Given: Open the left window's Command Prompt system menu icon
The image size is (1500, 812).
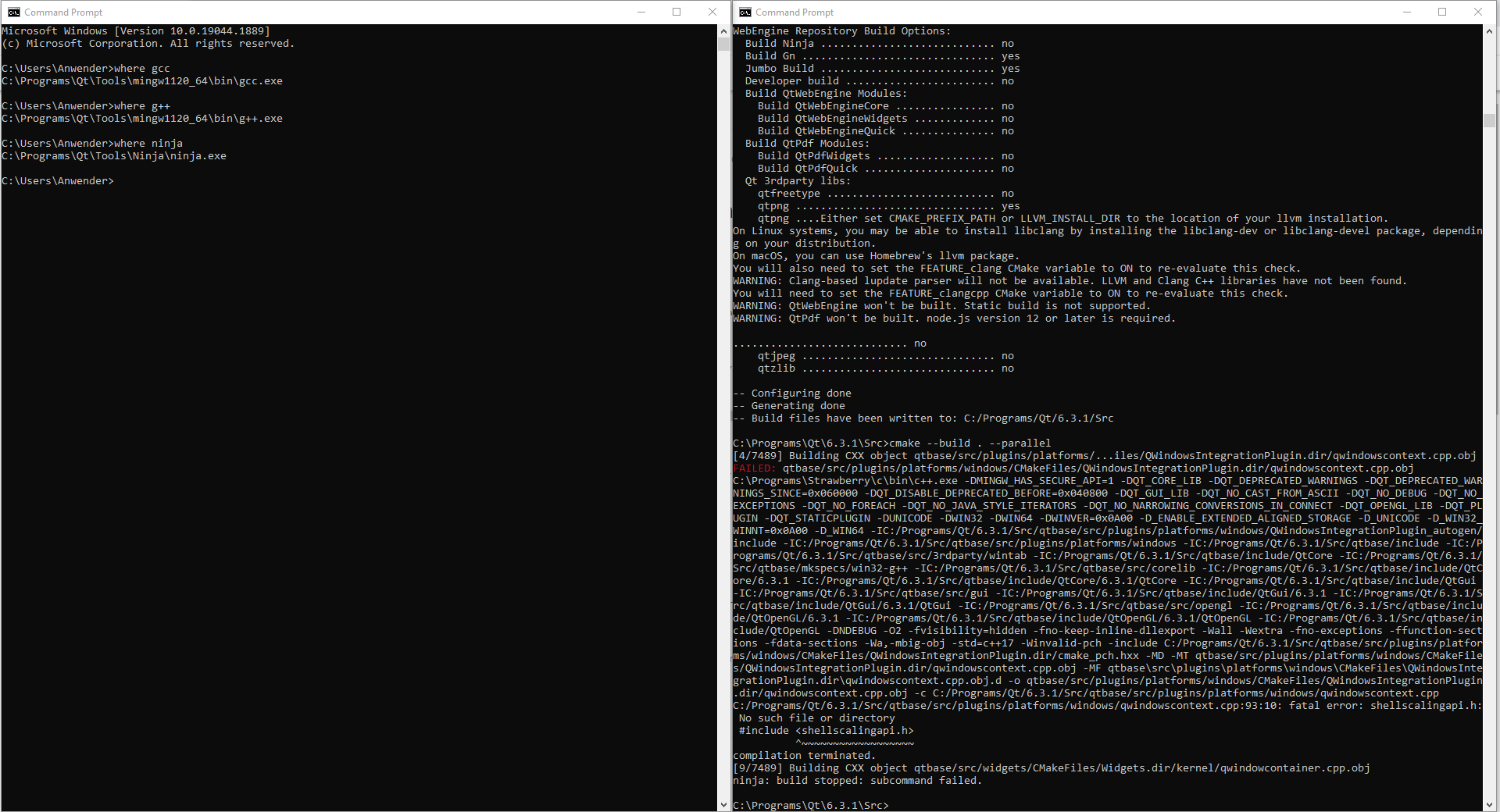Looking at the screenshot, I should tap(12, 12).
